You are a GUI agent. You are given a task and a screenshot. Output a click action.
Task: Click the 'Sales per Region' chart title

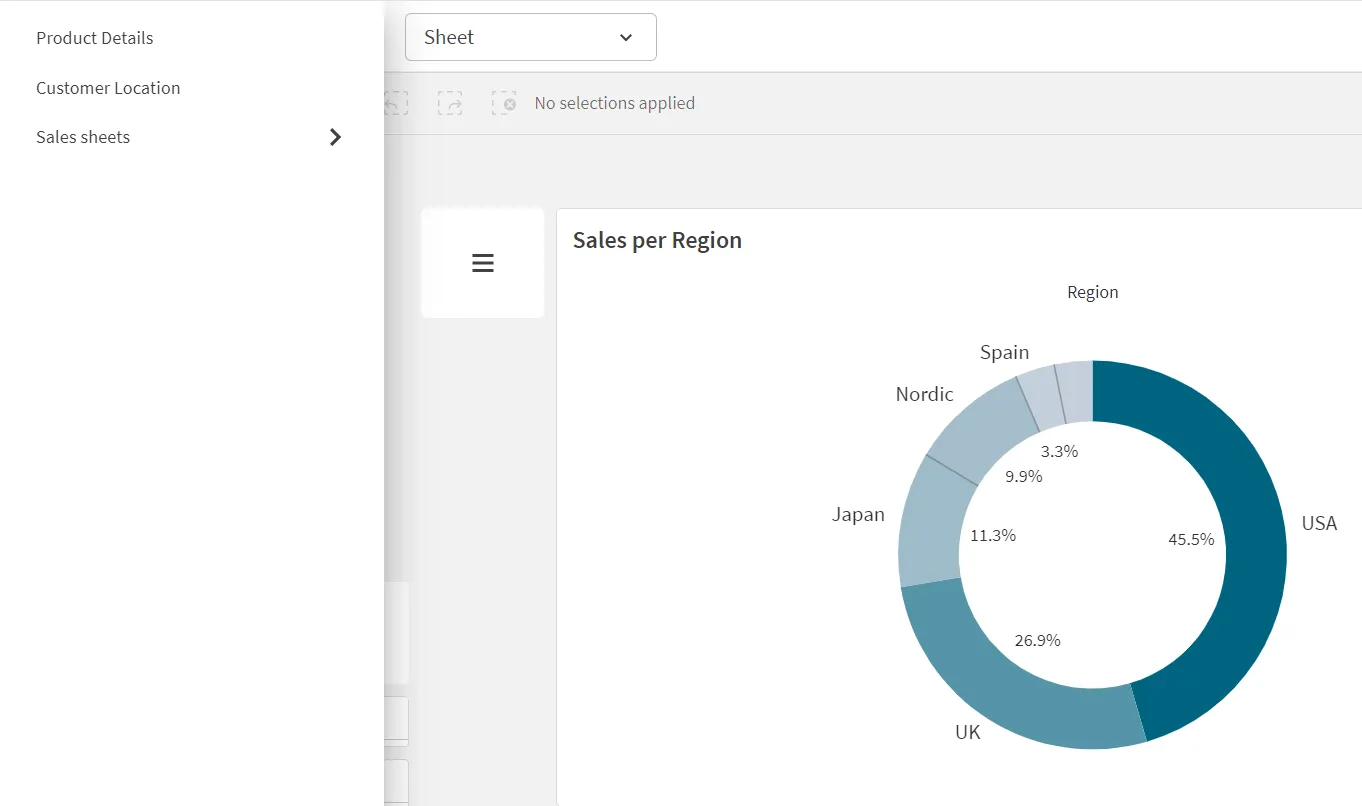pyautogui.click(x=657, y=240)
